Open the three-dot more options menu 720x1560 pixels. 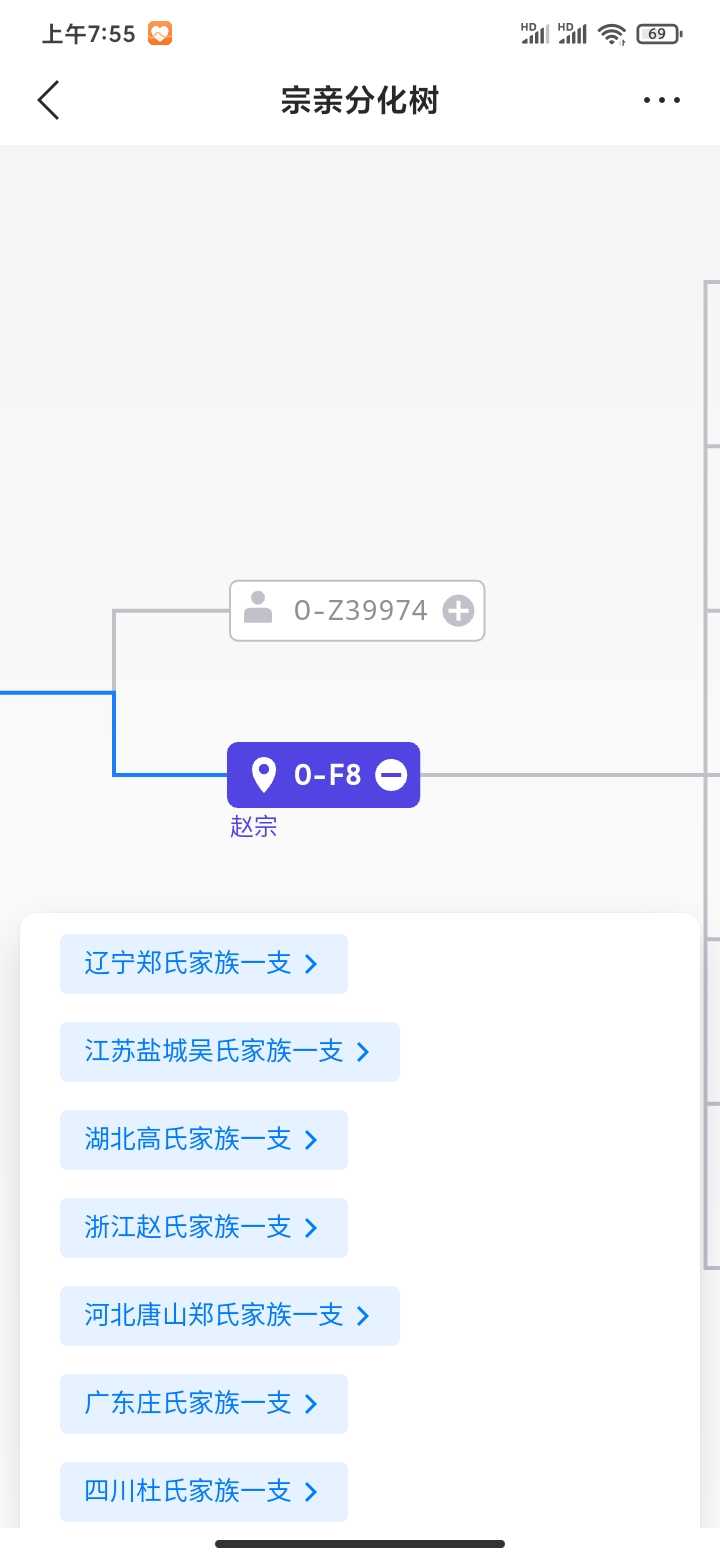pyautogui.click(x=661, y=100)
